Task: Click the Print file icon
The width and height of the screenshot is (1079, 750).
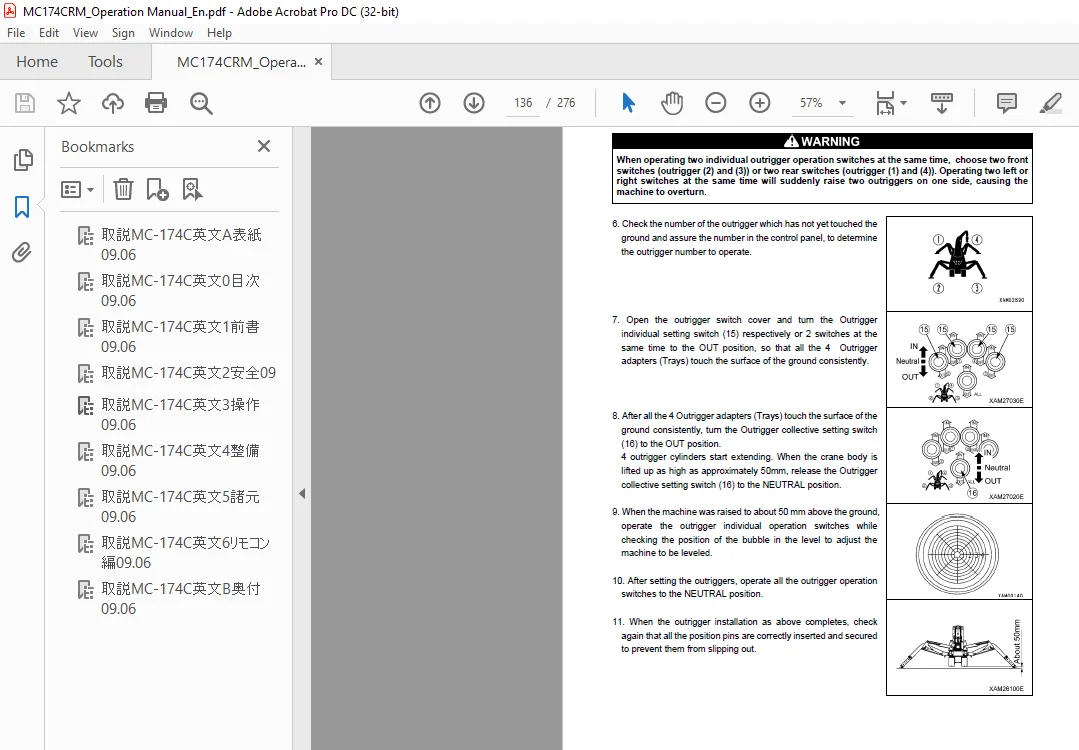Action: (x=156, y=103)
